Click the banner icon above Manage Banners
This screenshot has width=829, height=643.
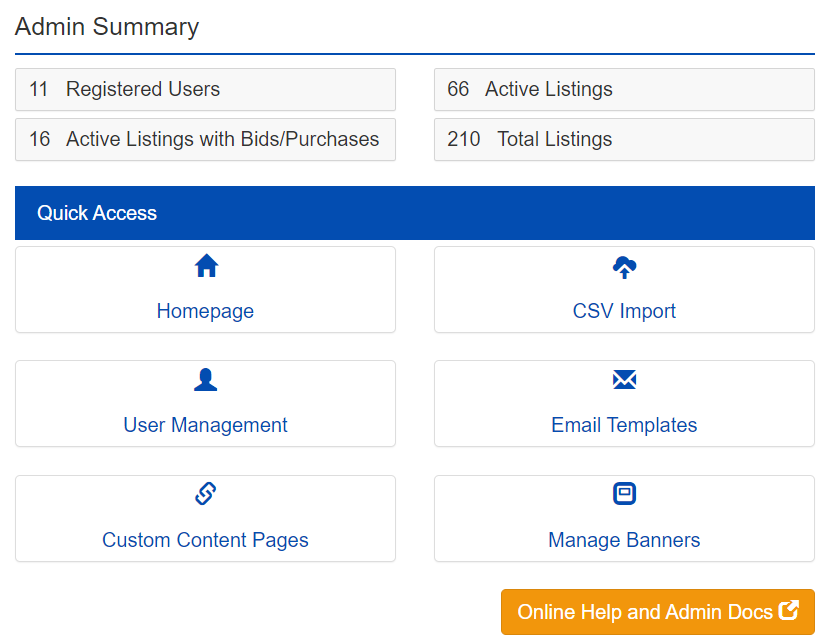[x=624, y=494]
